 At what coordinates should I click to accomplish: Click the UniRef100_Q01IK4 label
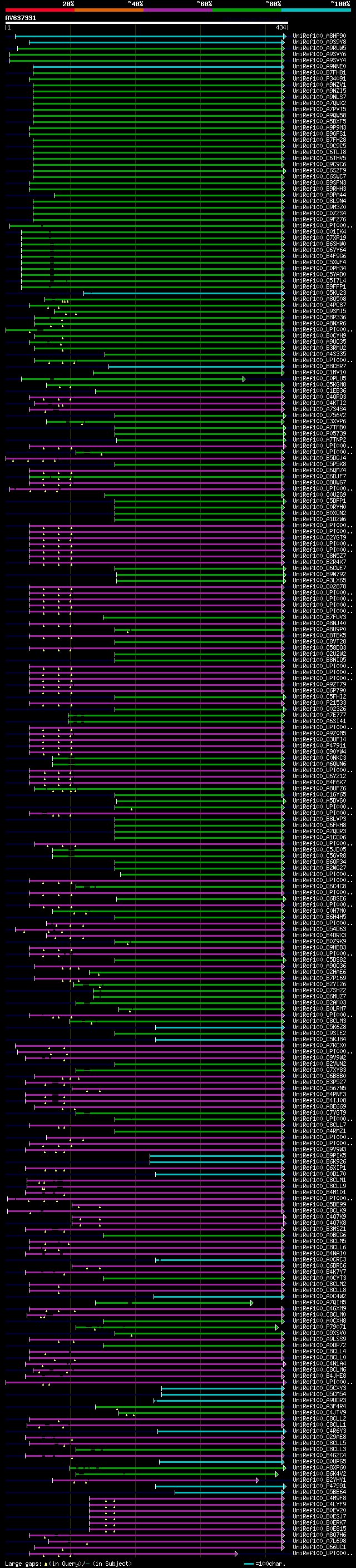pos(319,232)
